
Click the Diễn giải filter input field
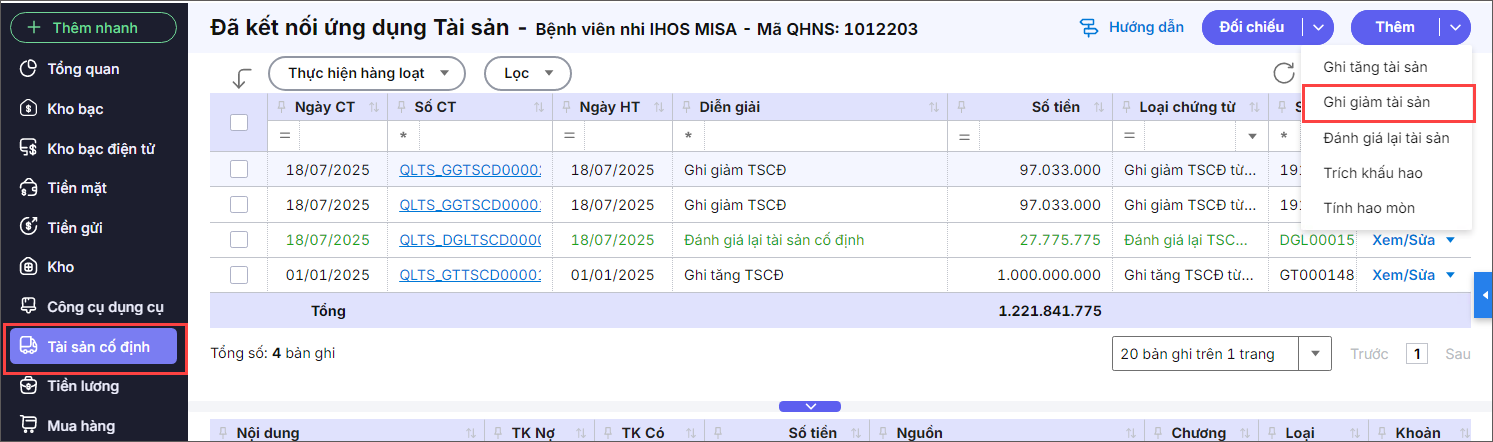pos(817,135)
